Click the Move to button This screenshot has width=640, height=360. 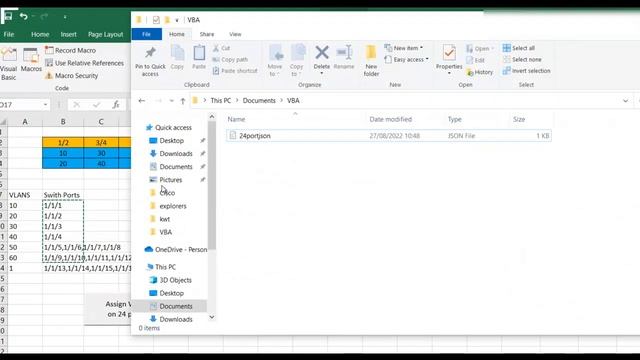(x=275, y=60)
